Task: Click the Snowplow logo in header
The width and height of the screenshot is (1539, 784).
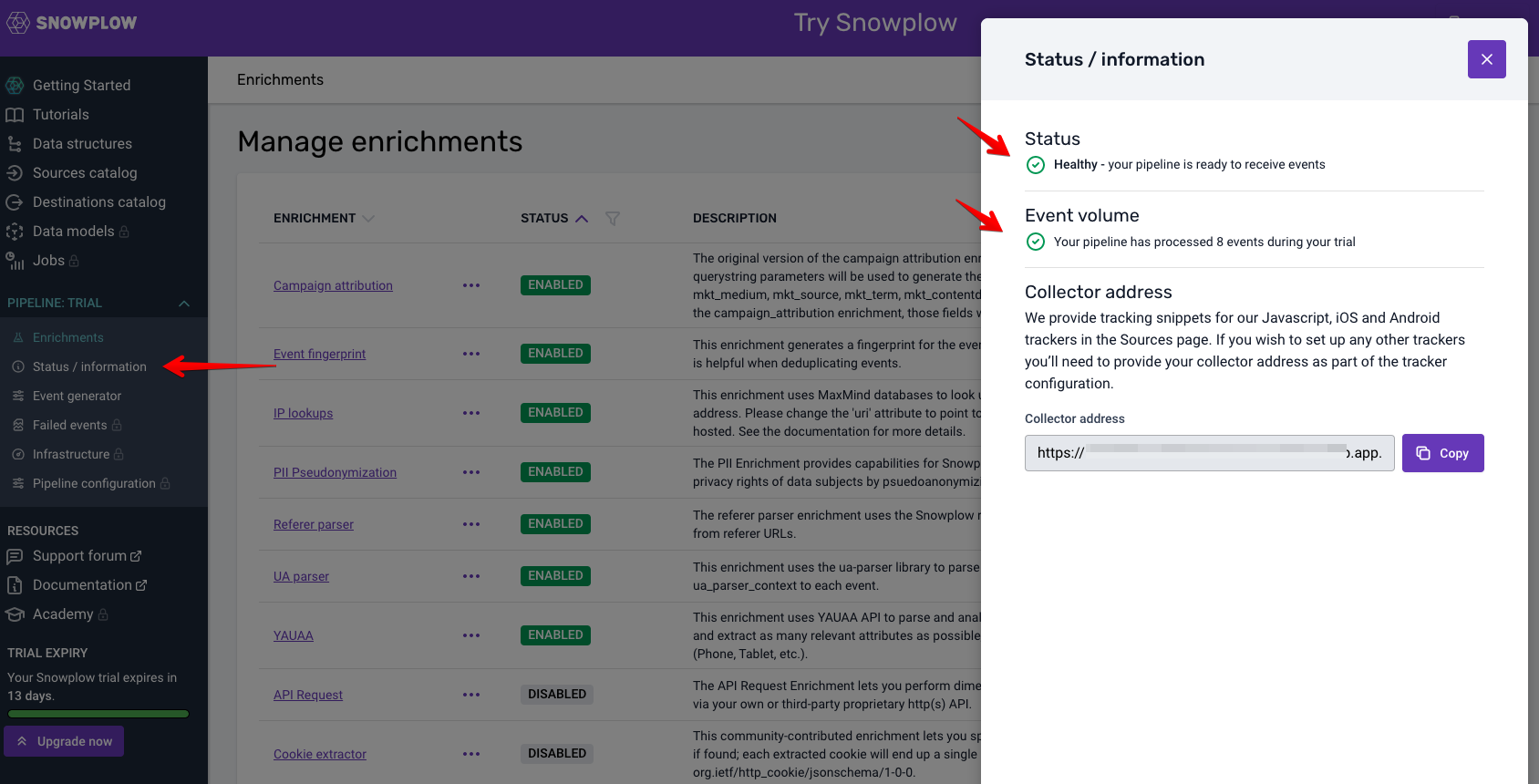Action: 72,23
